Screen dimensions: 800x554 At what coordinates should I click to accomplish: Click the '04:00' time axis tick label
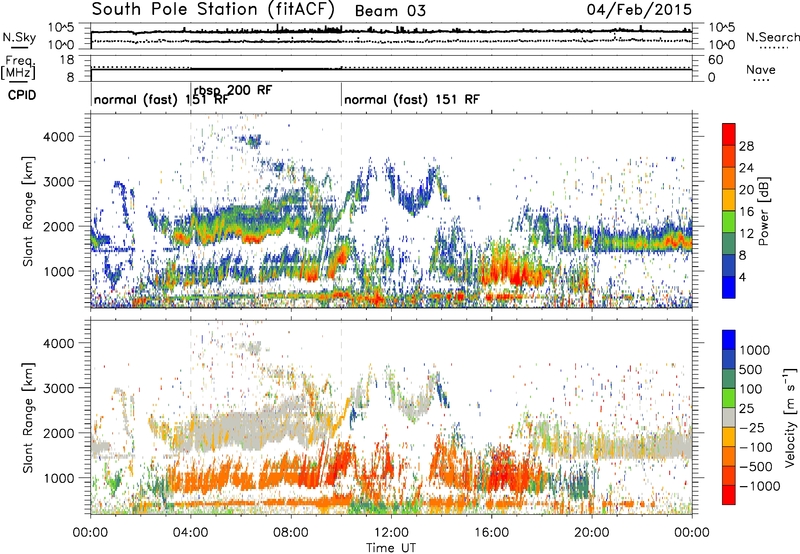[191, 533]
